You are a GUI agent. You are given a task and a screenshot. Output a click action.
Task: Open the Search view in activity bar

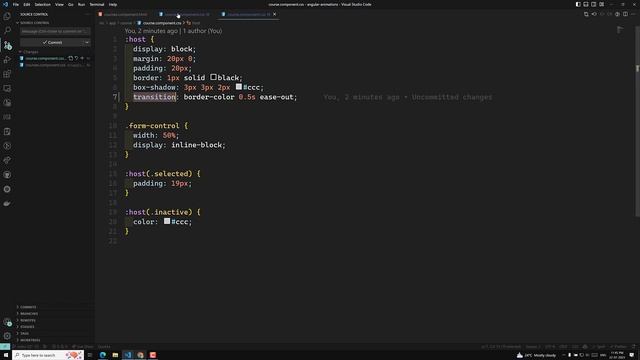7,31
